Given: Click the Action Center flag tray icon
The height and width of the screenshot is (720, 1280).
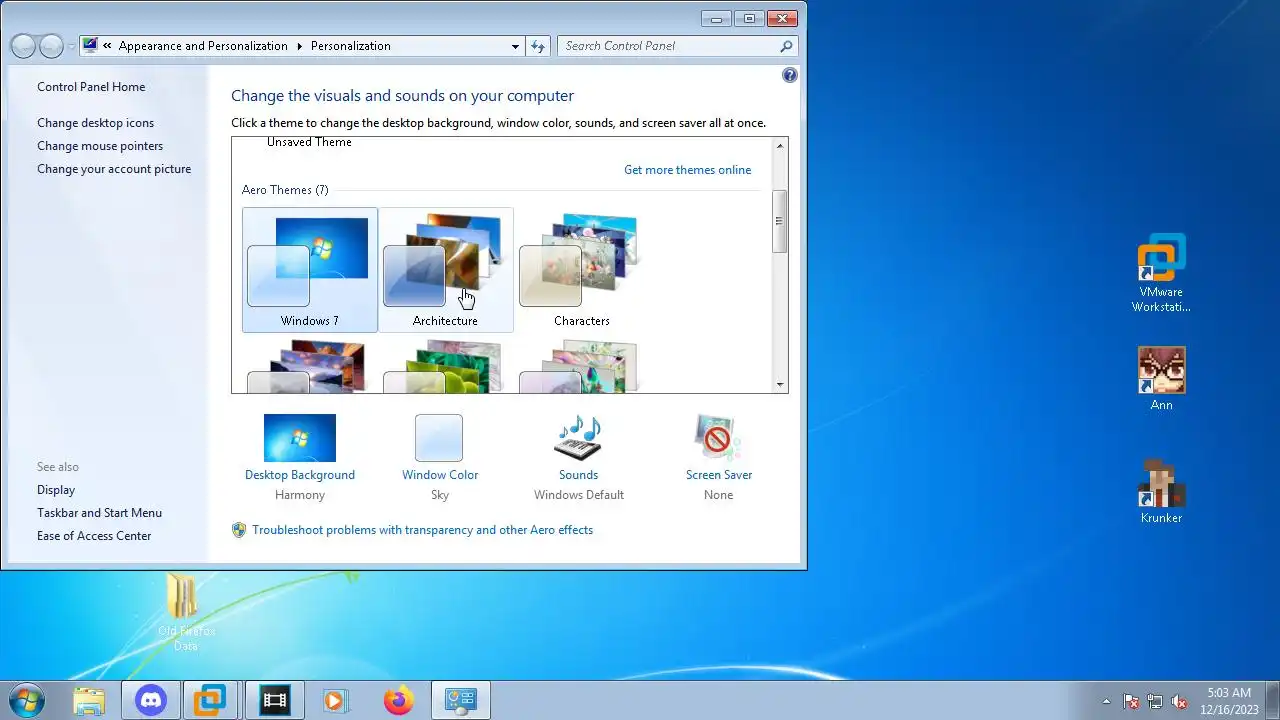Looking at the screenshot, I should point(1131,701).
